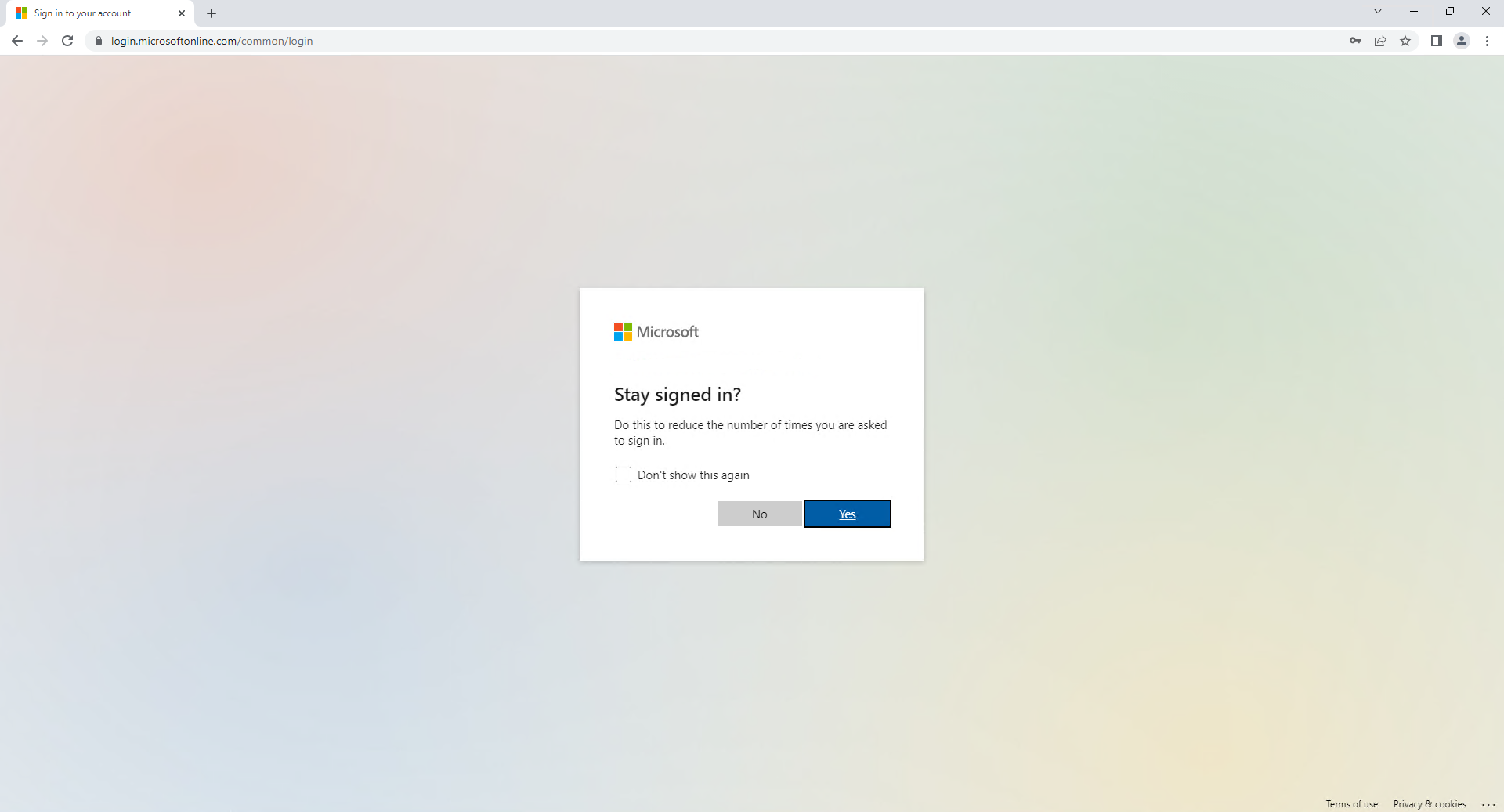The image size is (1504, 812).
Task: Open the Terms of use link
Action: click(1351, 804)
